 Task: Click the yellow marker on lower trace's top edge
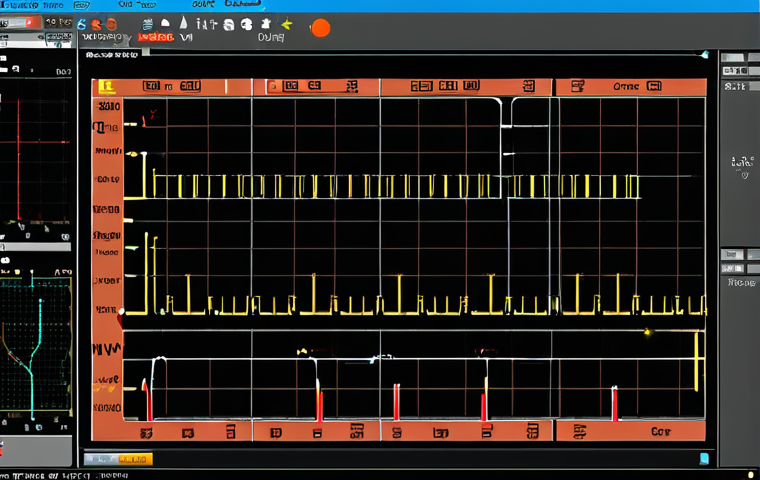click(647, 332)
